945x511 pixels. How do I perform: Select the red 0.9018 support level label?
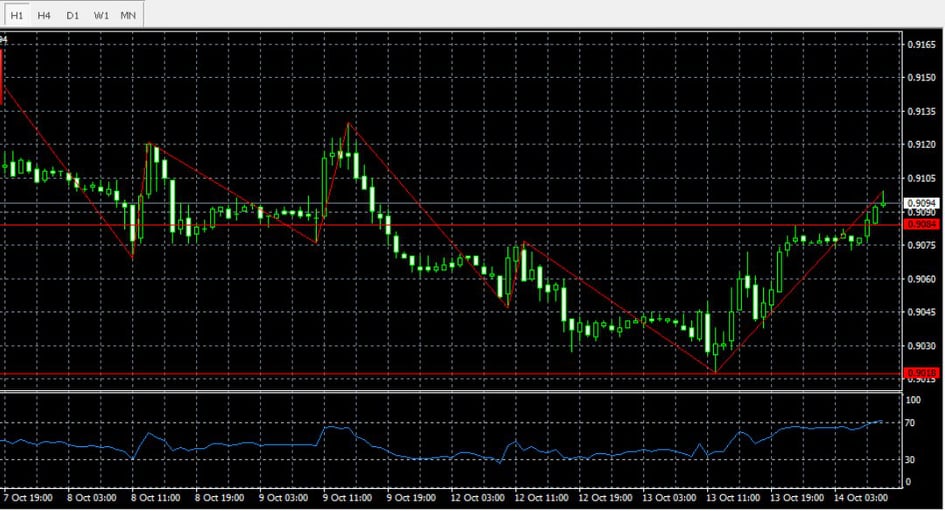(x=920, y=372)
